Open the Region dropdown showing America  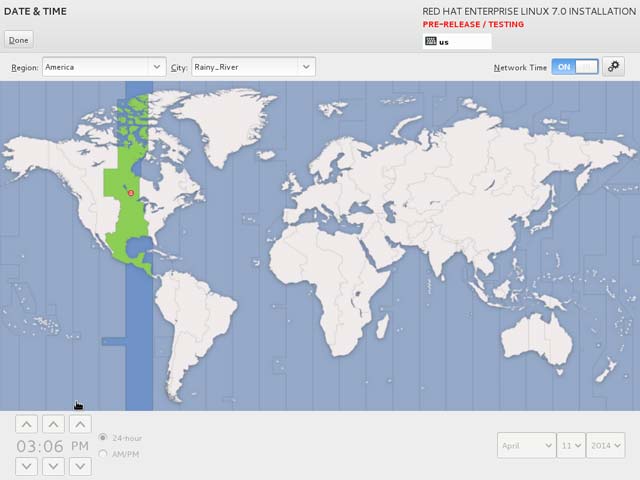pos(104,67)
